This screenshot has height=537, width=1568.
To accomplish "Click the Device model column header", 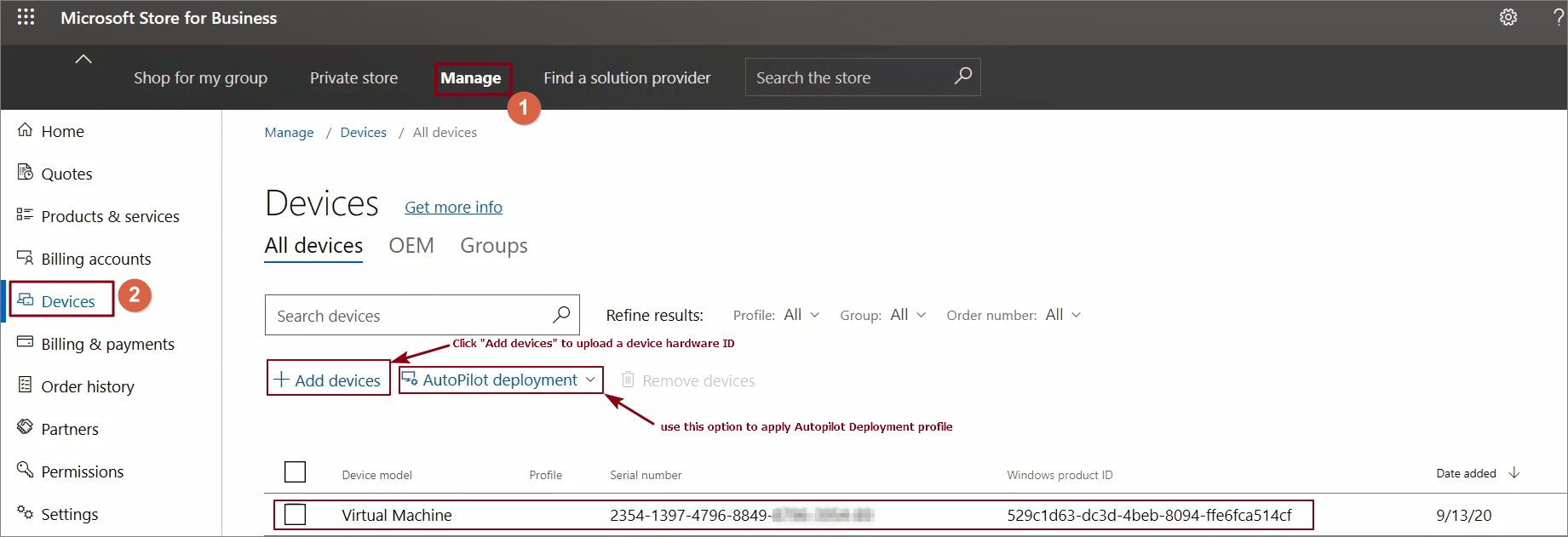I will (376, 475).
